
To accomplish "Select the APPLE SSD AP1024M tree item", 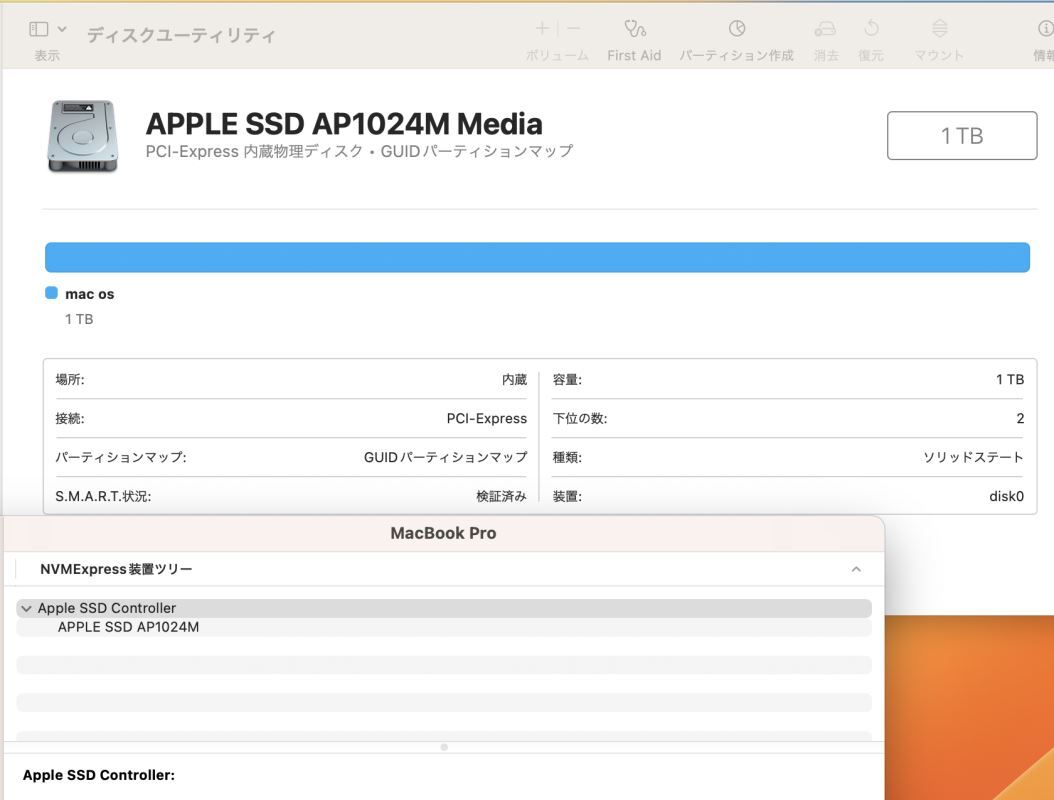I will pos(129,626).
